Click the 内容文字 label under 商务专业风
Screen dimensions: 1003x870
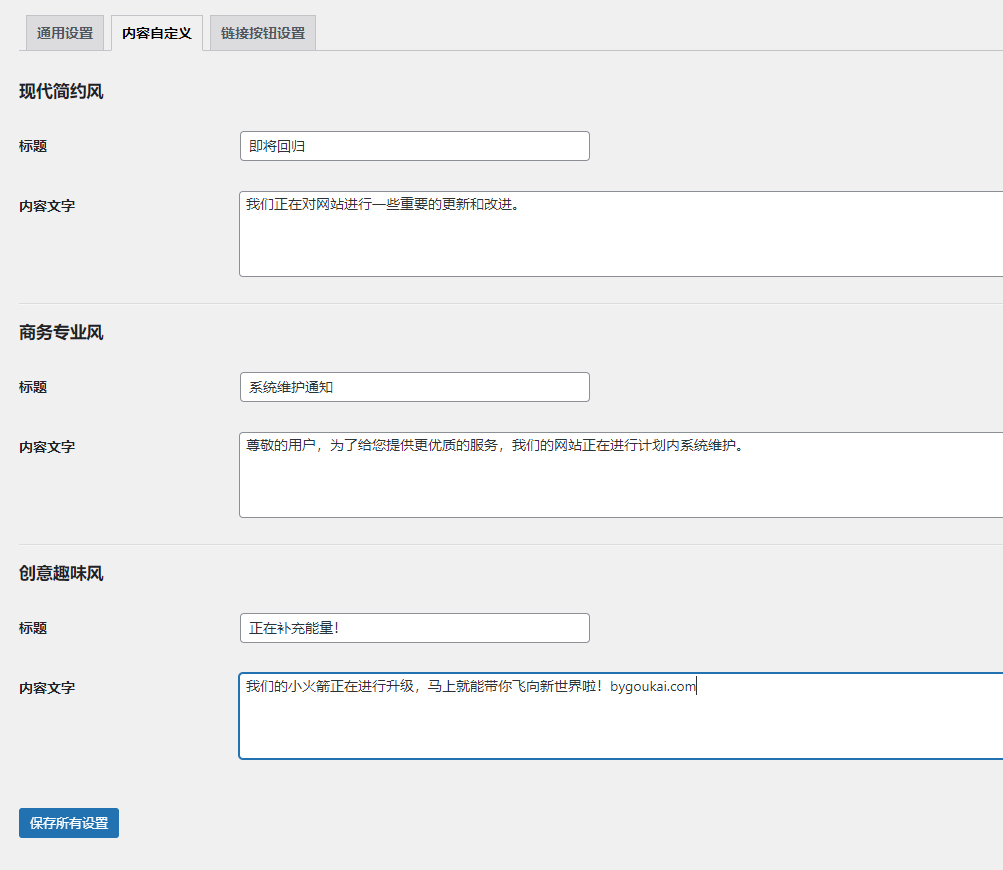click(47, 448)
